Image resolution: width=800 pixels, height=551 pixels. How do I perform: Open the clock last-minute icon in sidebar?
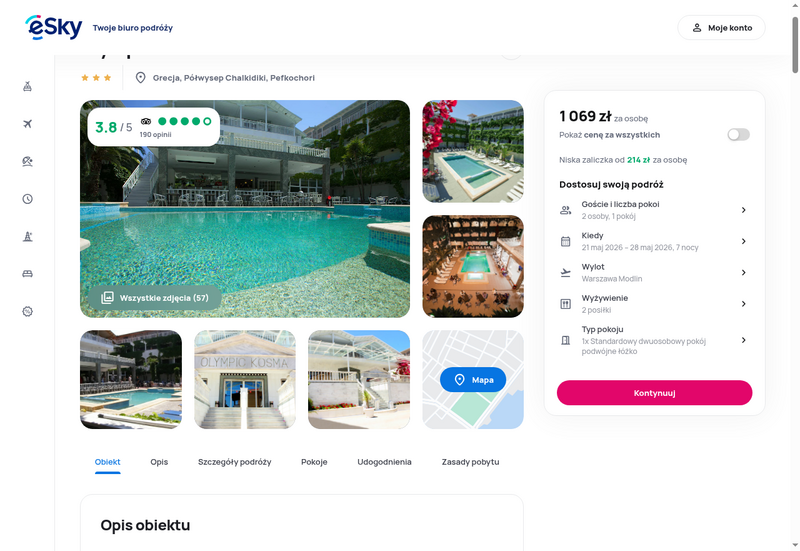coord(28,199)
